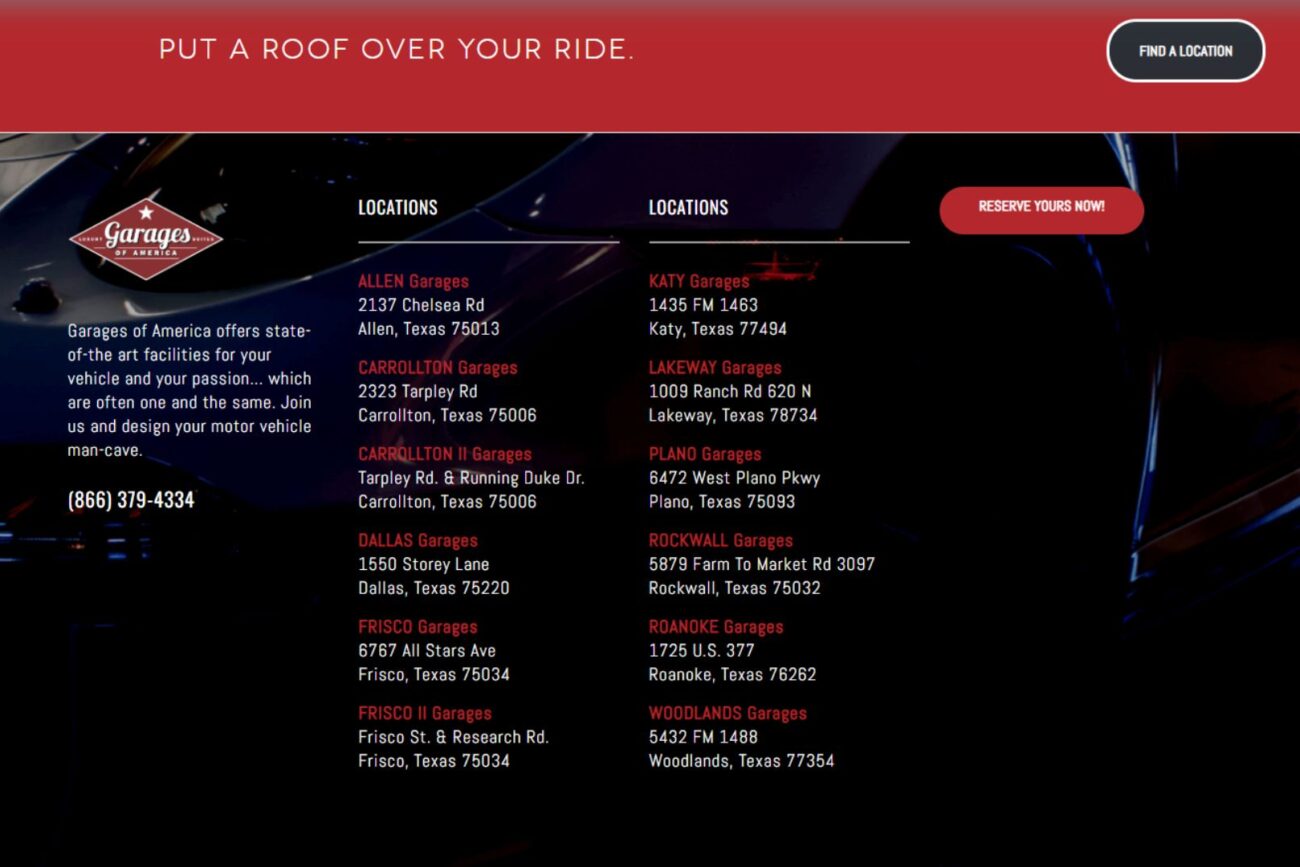Click the 'Put a roof over your ride' headline
The width and height of the screenshot is (1300, 867).
(396, 50)
